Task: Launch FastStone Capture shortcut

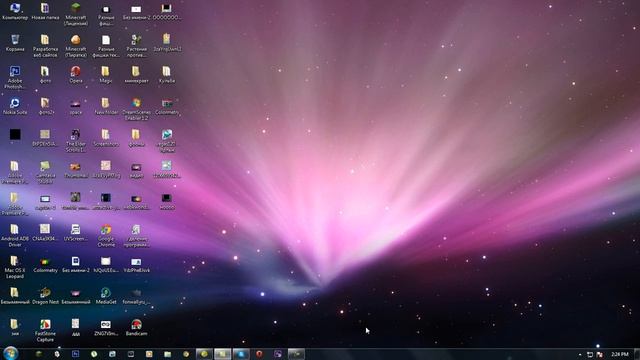Action: 45,331
